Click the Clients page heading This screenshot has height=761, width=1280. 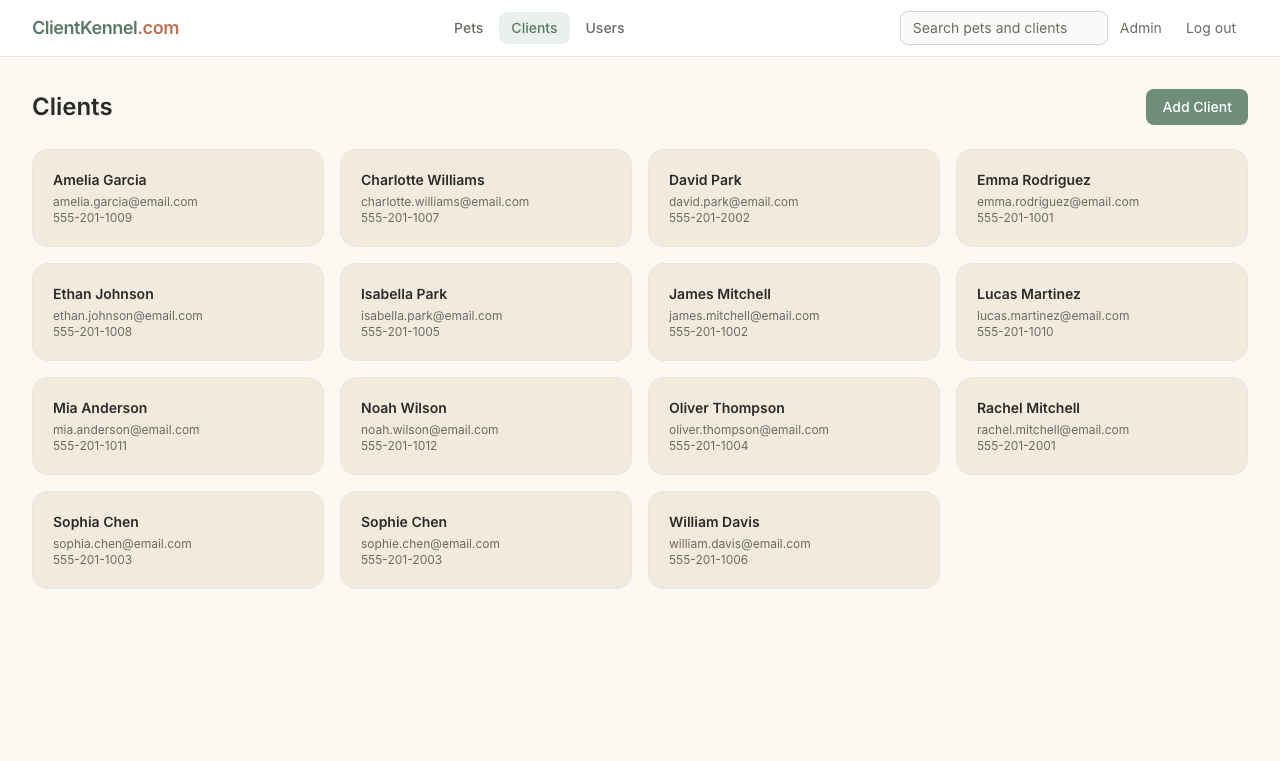tap(72, 107)
